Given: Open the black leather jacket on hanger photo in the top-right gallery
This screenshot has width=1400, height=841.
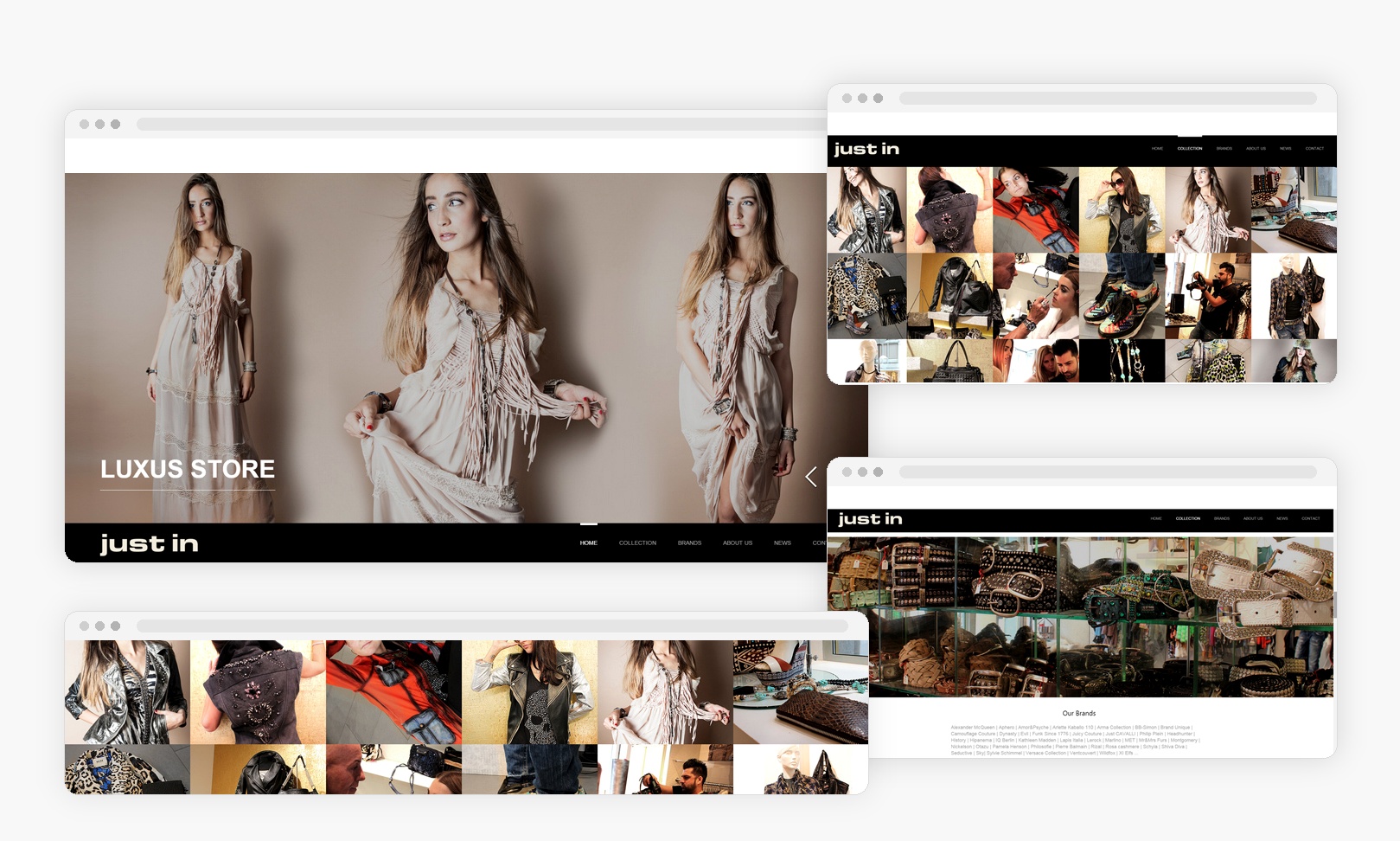Looking at the screenshot, I should point(949,296).
